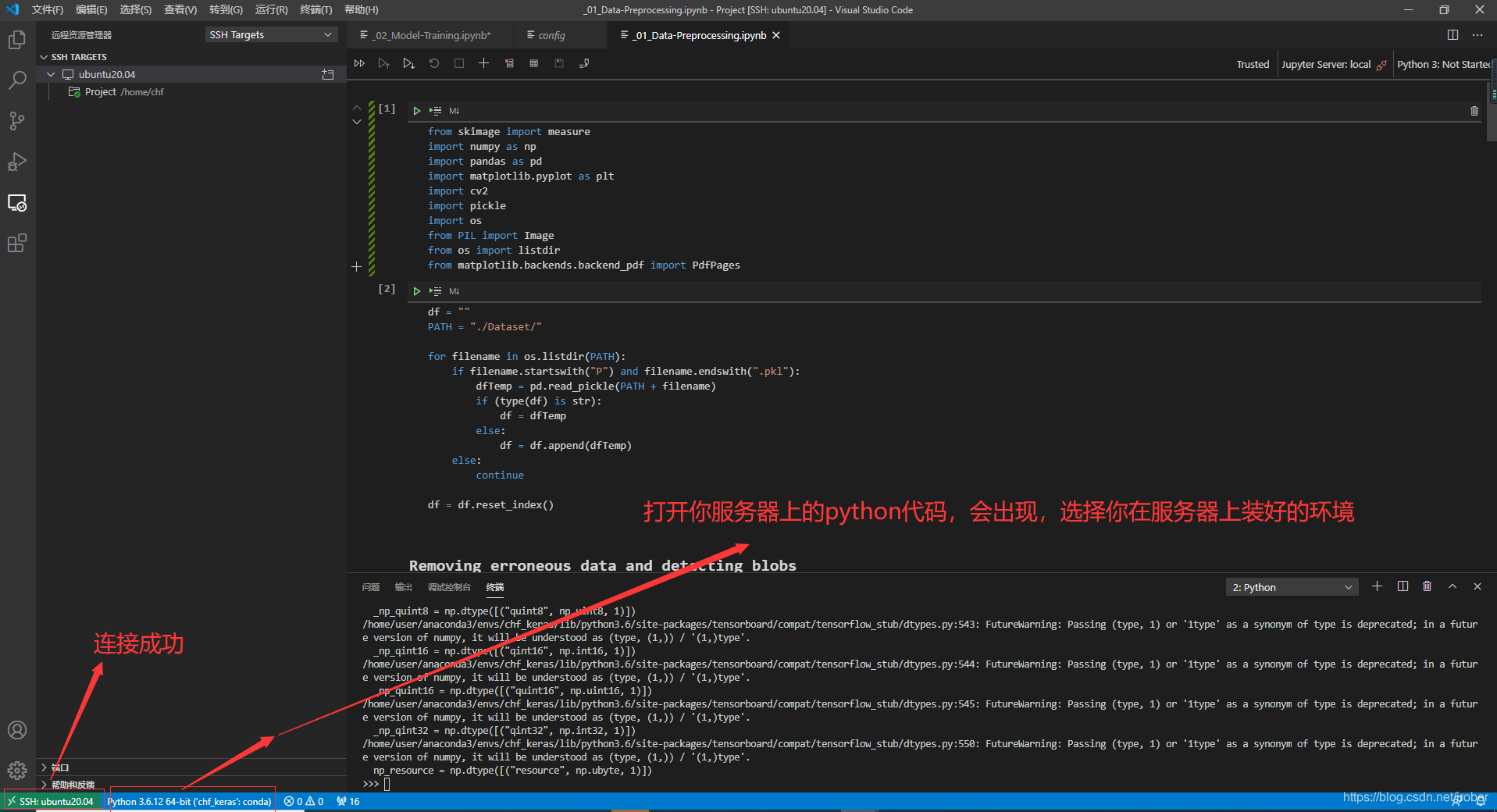Open the 终端(T) menu
Image resolution: width=1497 pixels, height=812 pixels.
click(315, 10)
